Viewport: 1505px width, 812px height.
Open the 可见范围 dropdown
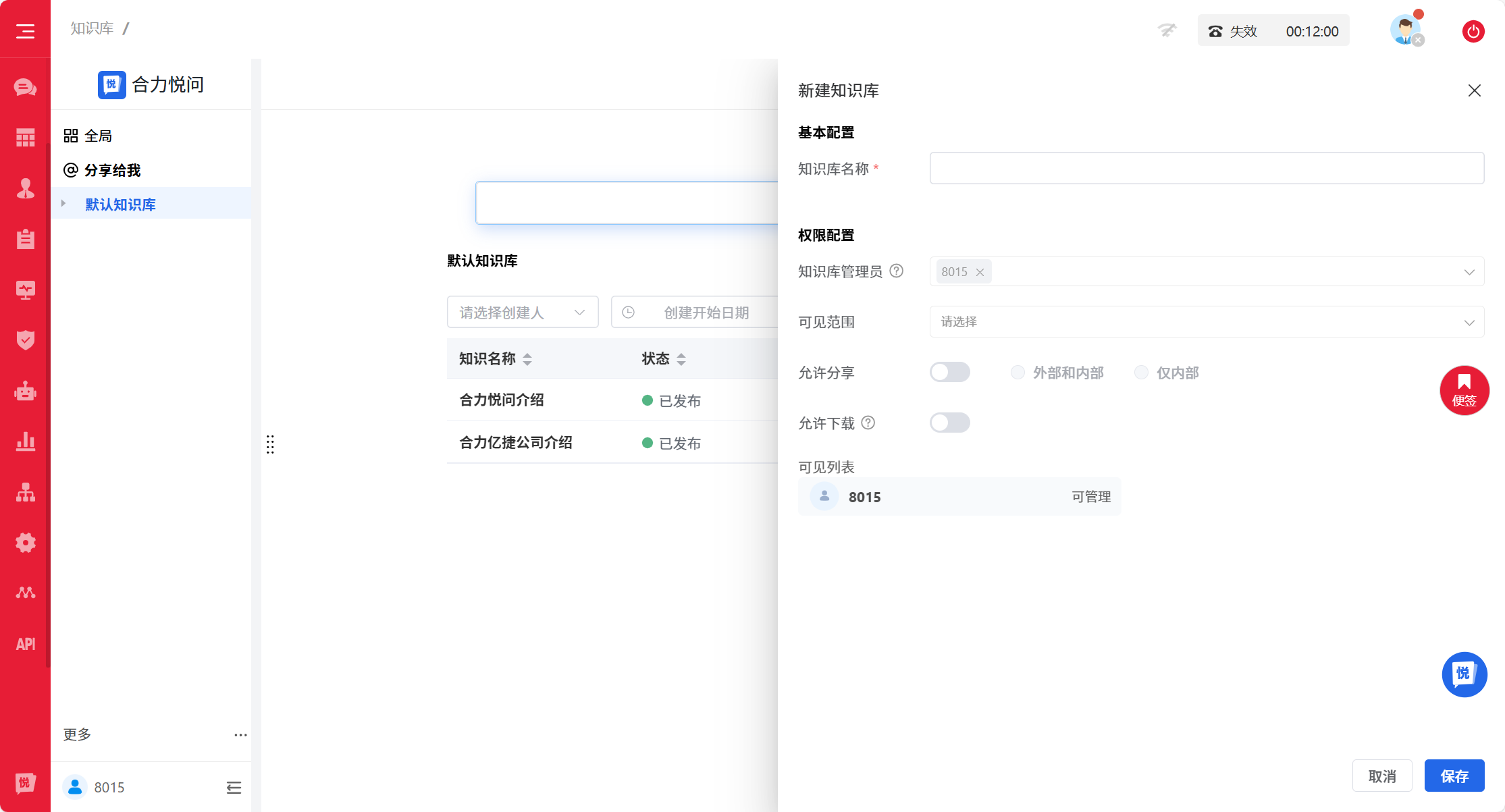1207,322
